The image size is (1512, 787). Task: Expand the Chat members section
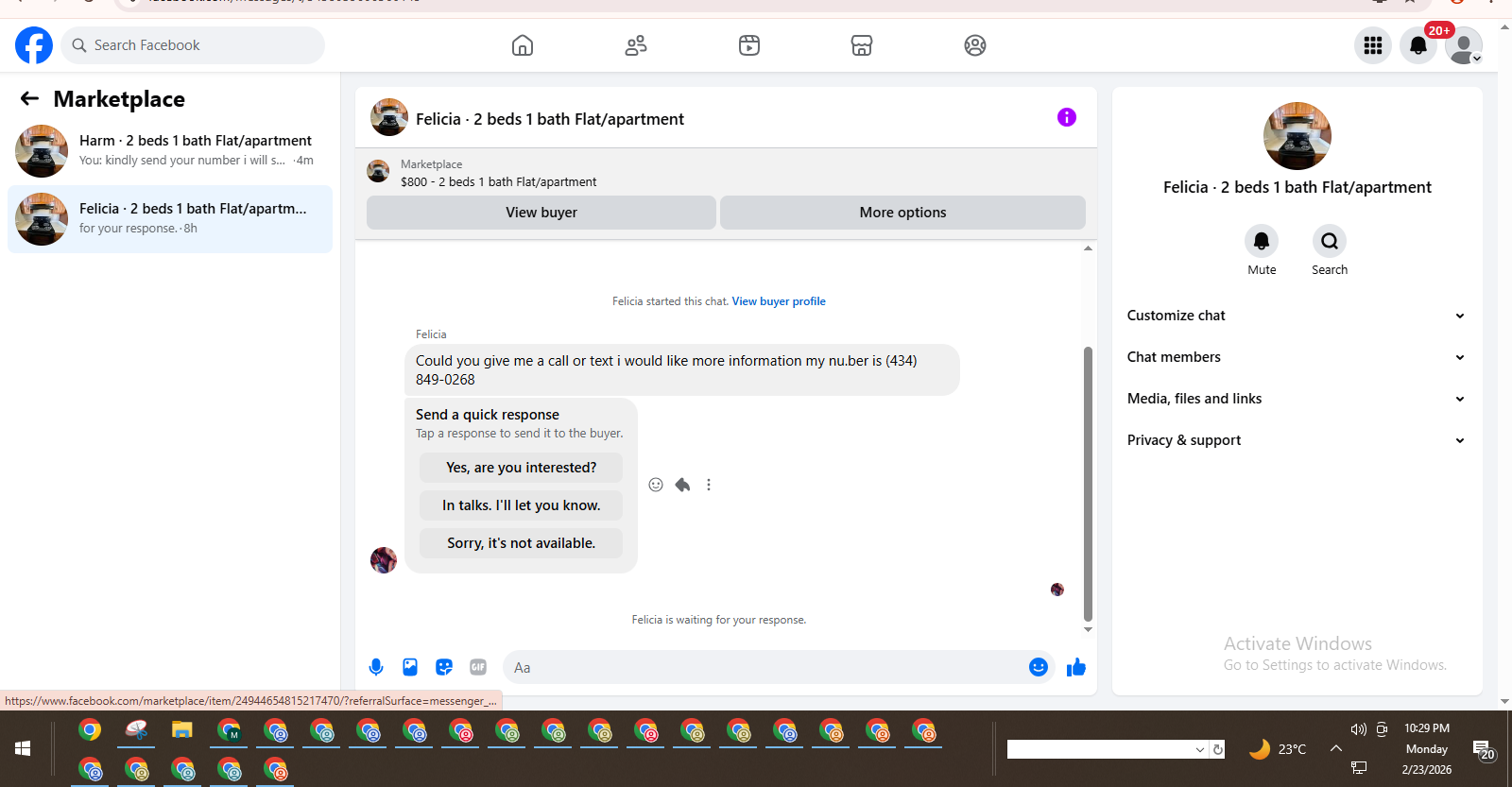pos(1297,357)
